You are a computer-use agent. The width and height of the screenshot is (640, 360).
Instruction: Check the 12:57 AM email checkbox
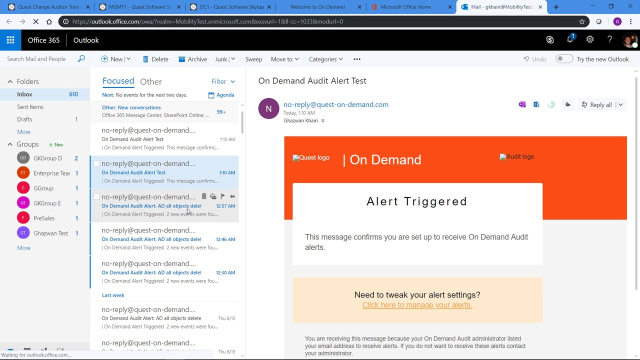pos(97,197)
